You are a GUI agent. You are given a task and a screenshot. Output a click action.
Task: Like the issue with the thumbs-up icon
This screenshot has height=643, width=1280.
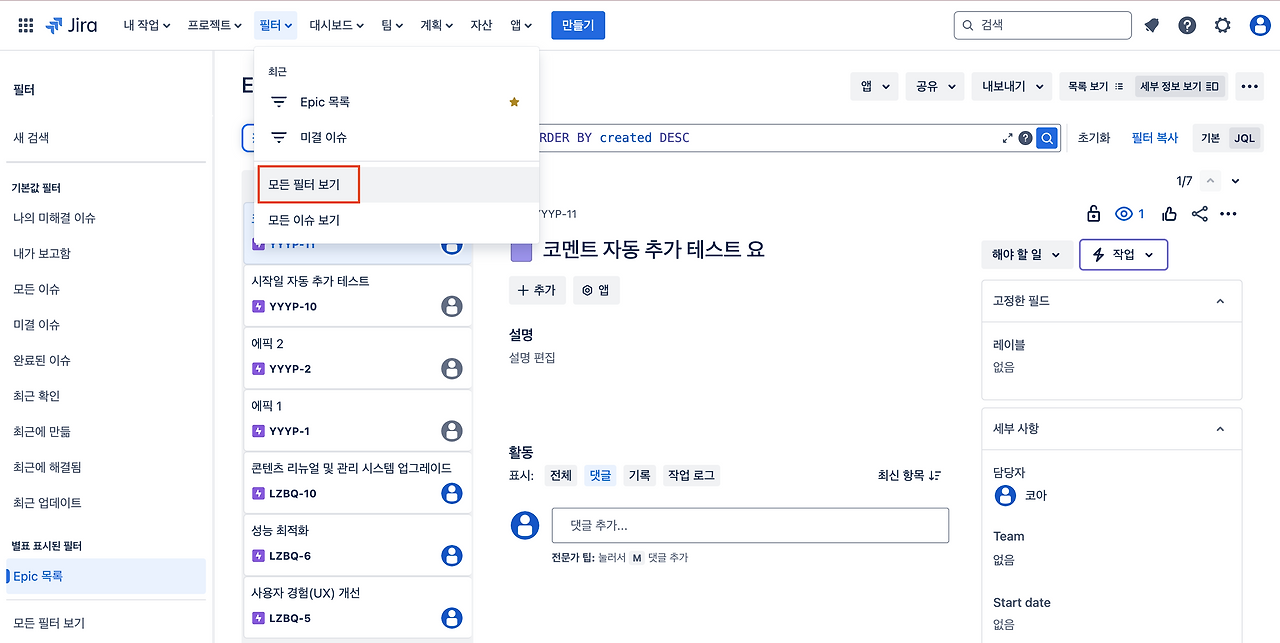[x=1168, y=213]
